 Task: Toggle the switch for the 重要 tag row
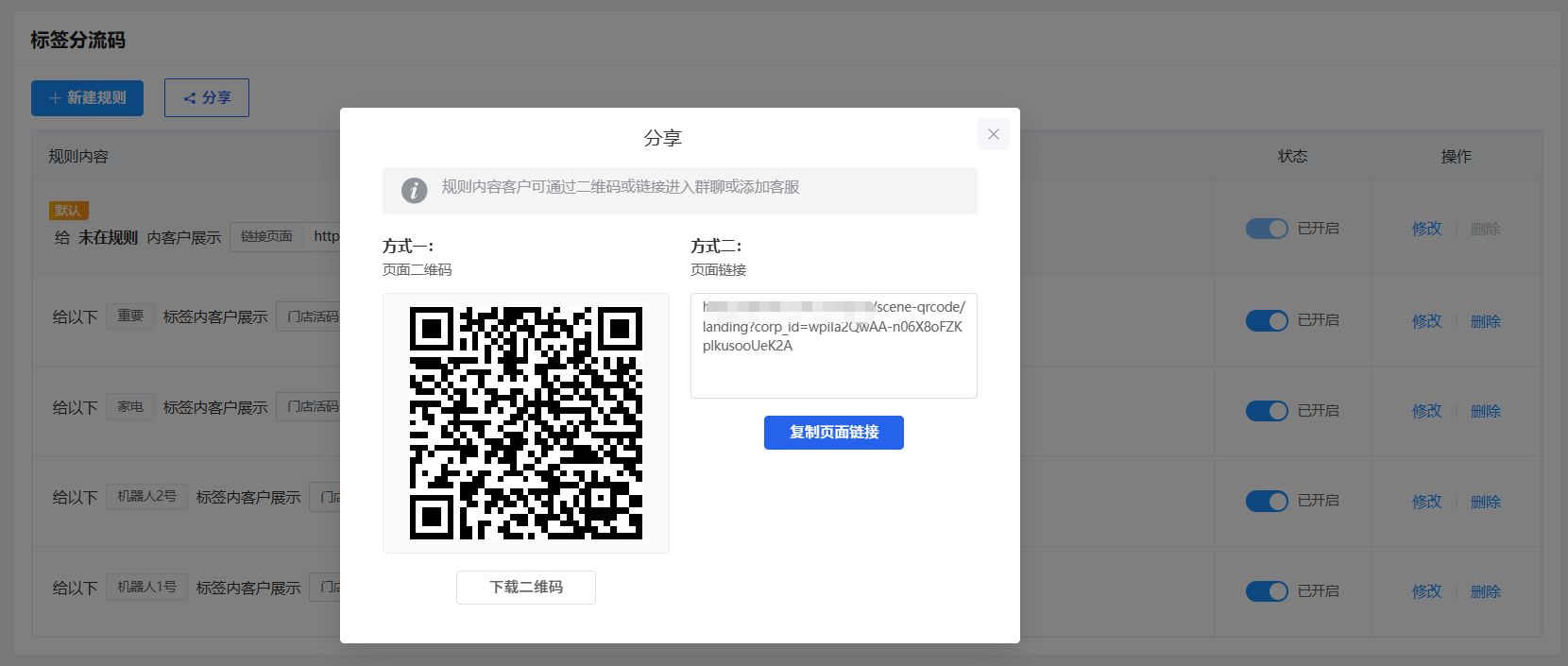click(x=1267, y=321)
